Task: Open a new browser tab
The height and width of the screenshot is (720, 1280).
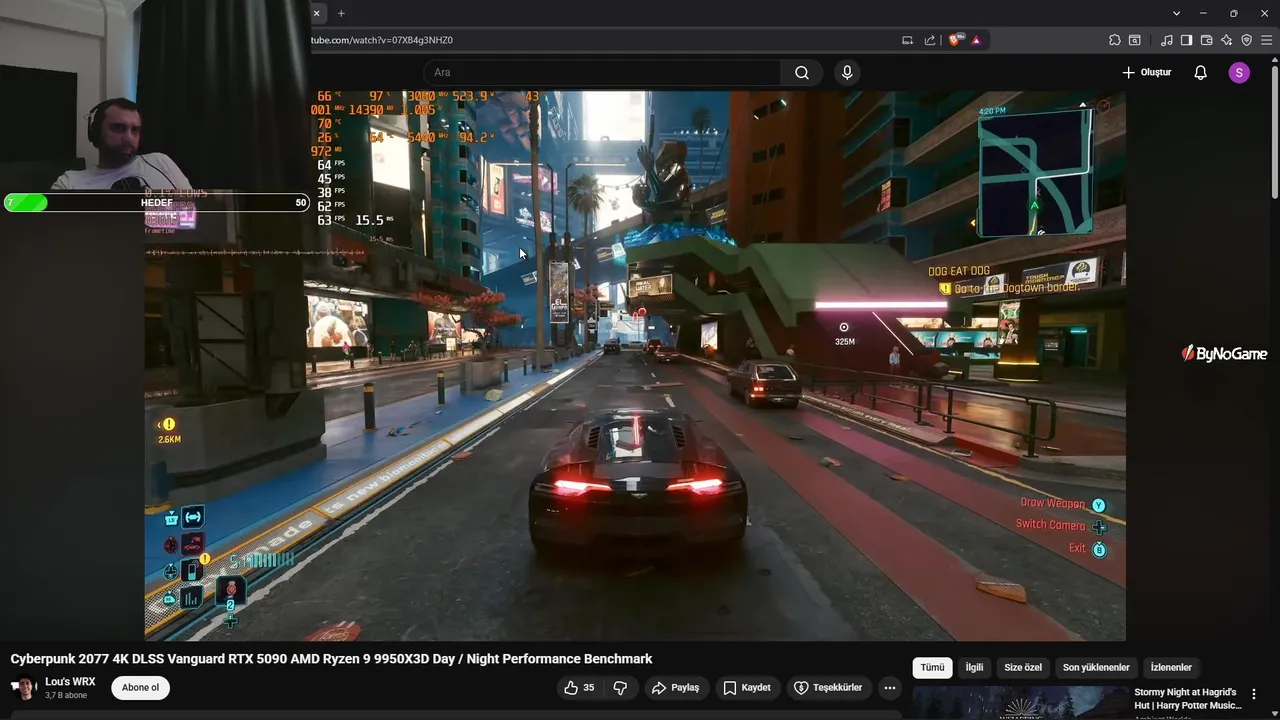Action: (x=341, y=13)
